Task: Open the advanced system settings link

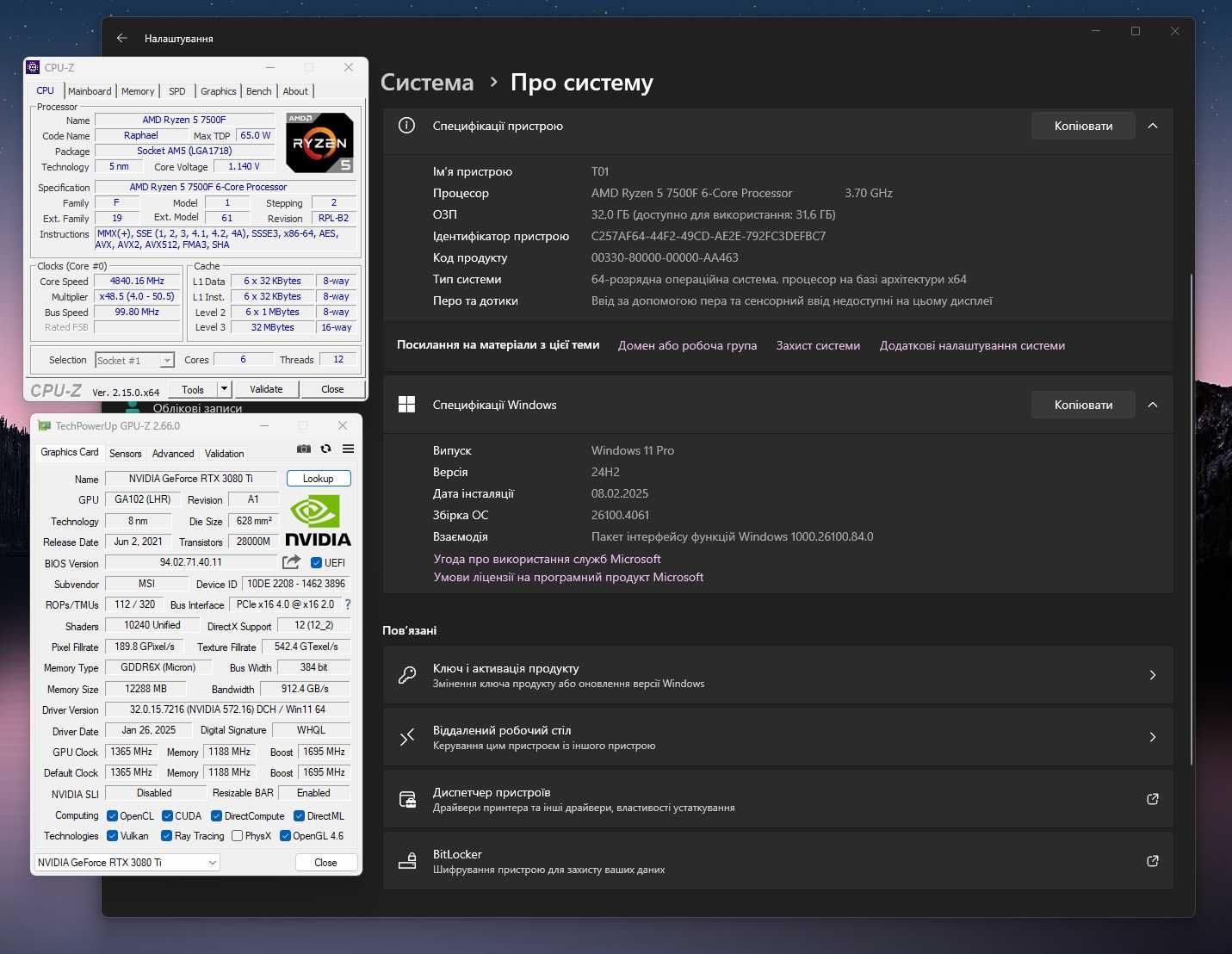Action: click(972, 345)
